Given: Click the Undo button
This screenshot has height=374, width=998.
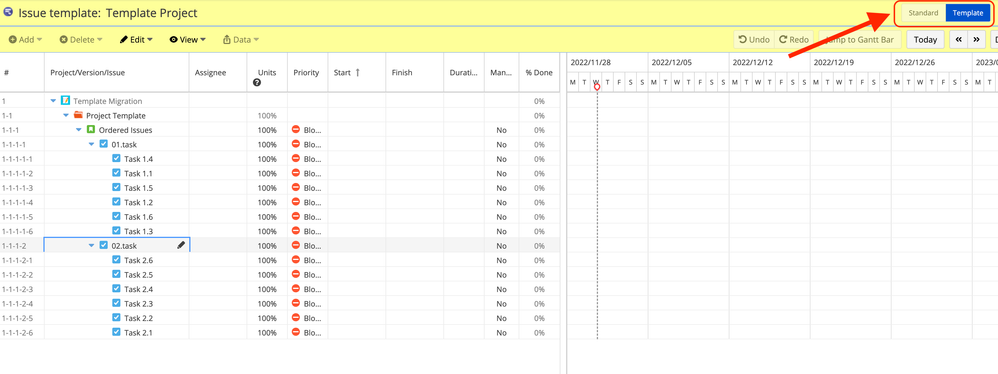Looking at the screenshot, I should click(754, 39).
